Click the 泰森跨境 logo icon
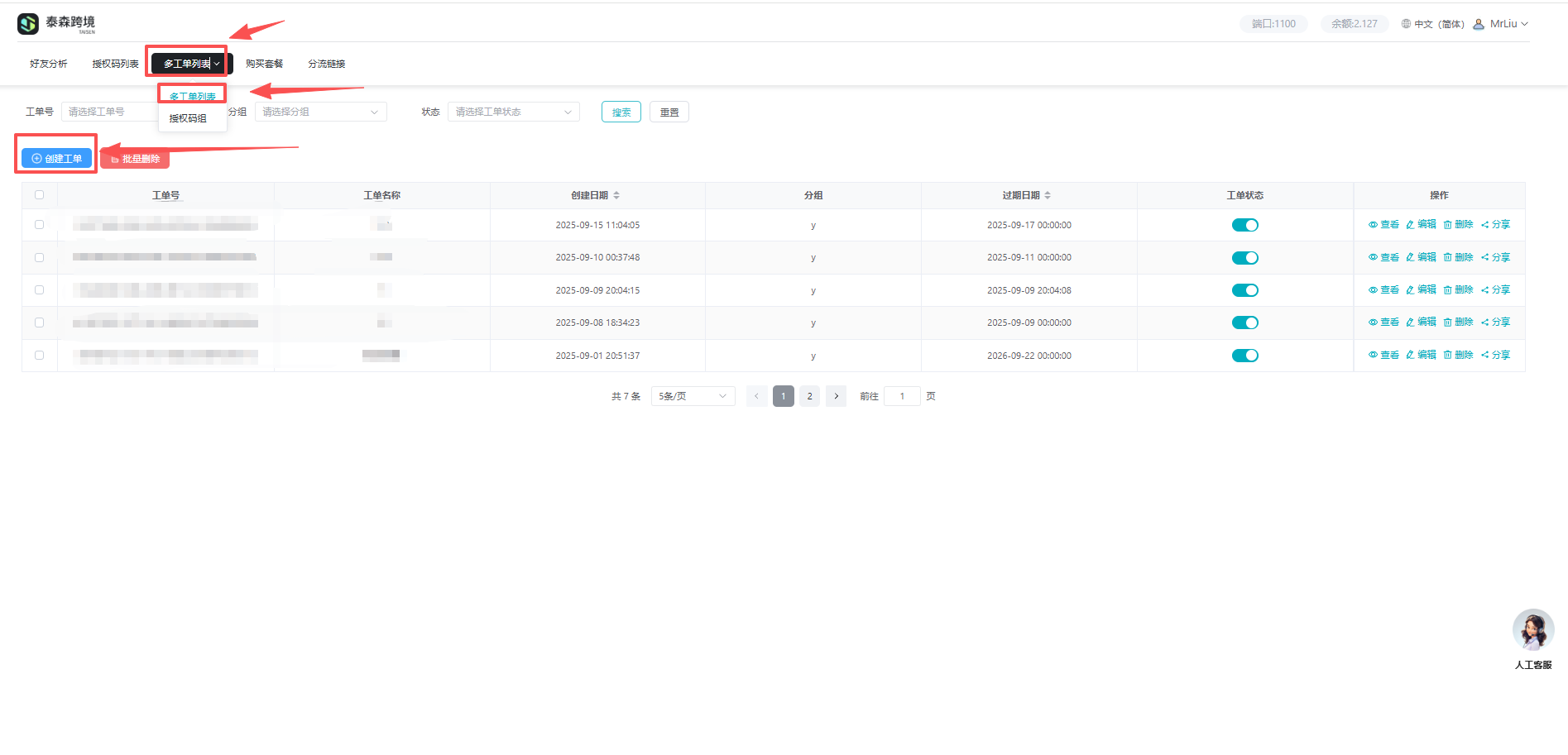This screenshot has width=1568, height=755. coord(28,24)
